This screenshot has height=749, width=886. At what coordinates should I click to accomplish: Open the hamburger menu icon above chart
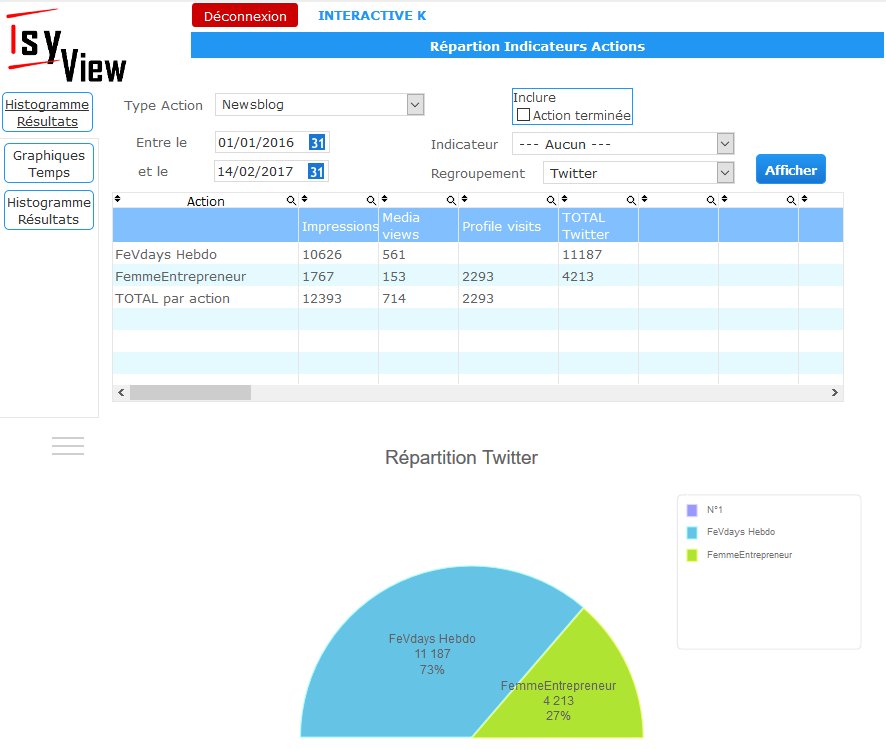coord(68,446)
